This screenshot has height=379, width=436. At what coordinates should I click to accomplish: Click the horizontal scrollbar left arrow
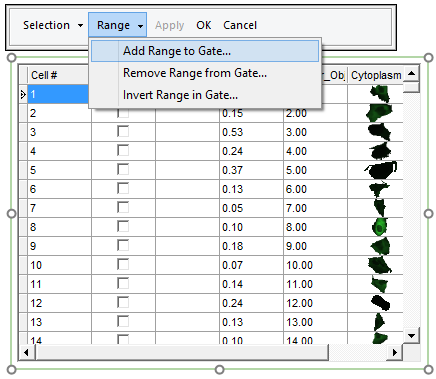26,352
